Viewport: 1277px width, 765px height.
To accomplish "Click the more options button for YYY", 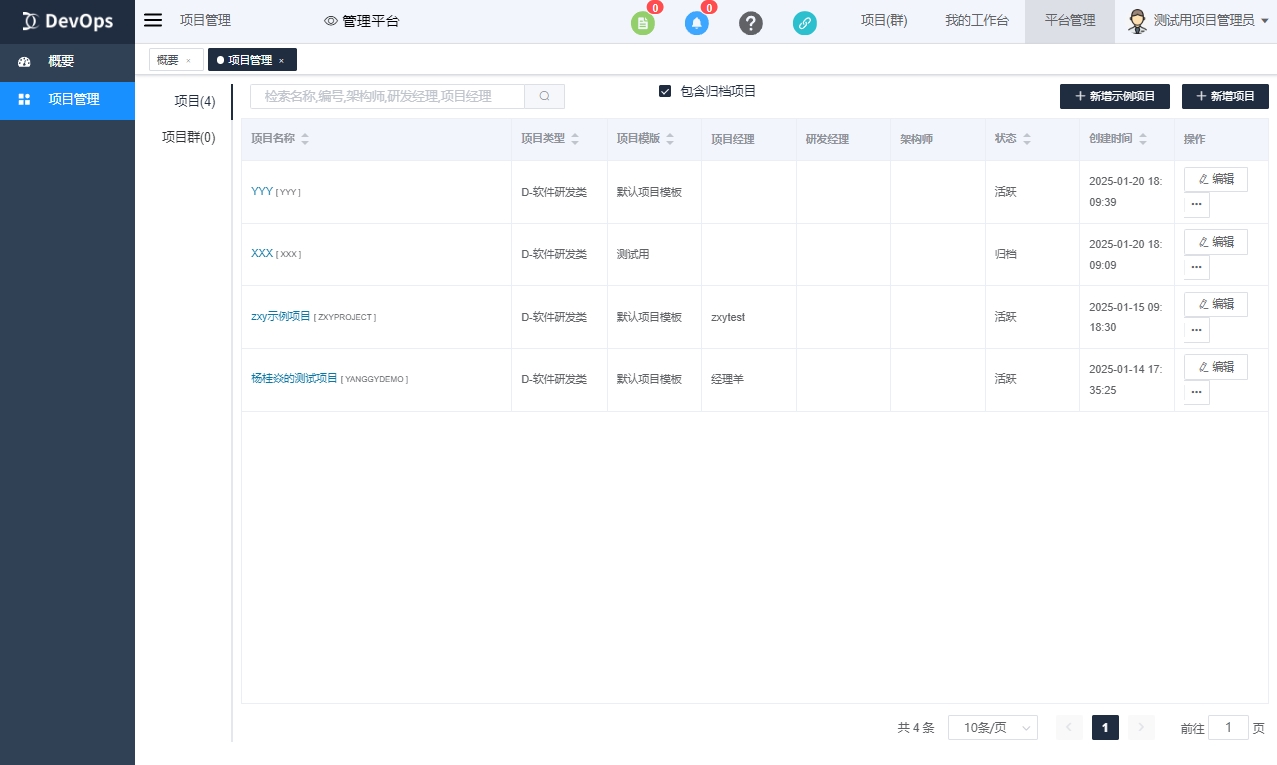I will (x=1196, y=205).
